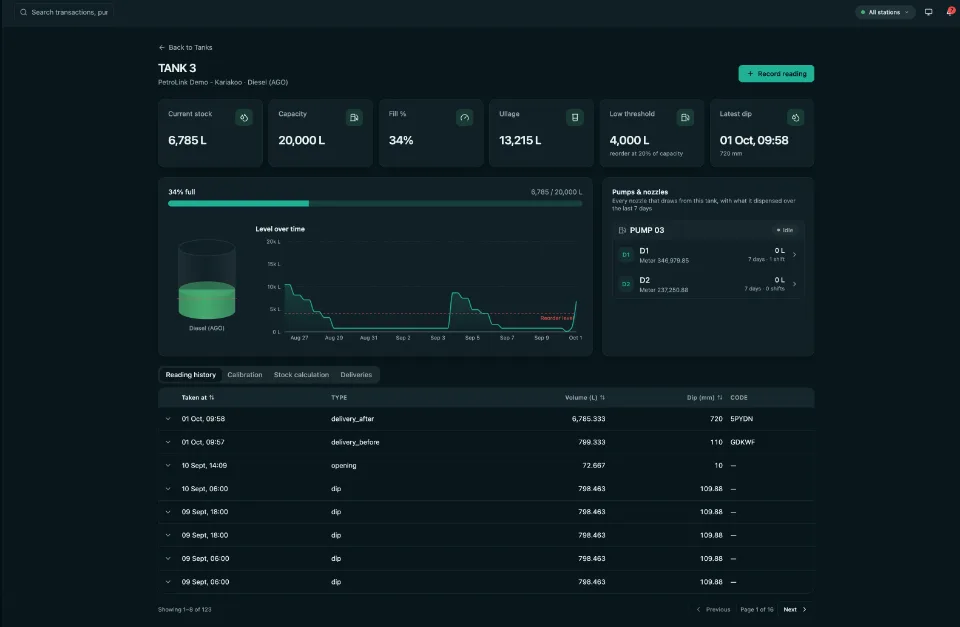The image size is (960, 627).
Task: Click the Current stock card icon
Action: point(244,118)
